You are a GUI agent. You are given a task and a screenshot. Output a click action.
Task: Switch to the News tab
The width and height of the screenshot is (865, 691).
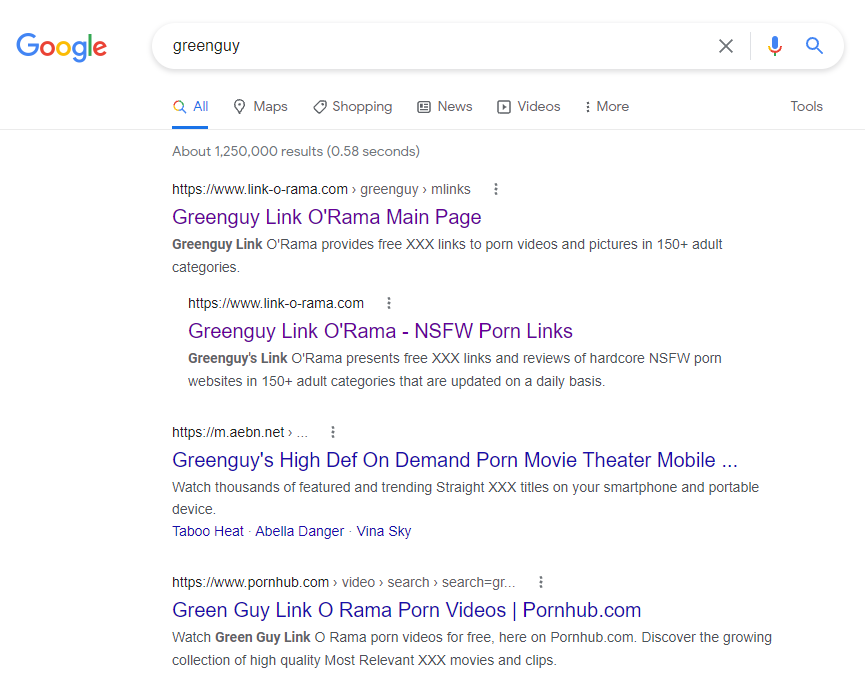point(444,106)
